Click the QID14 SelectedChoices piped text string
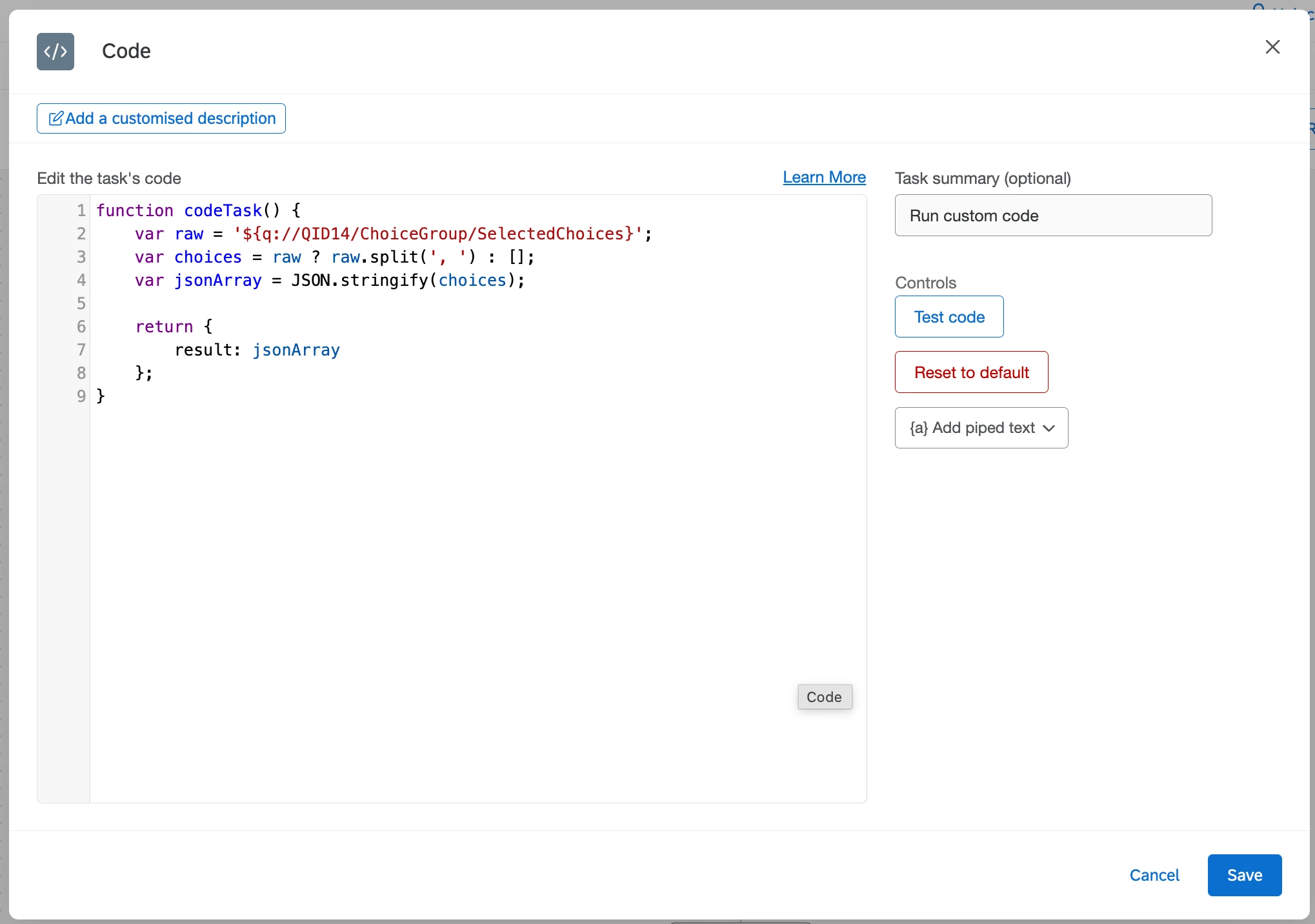This screenshot has width=1315, height=924. (438, 234)
